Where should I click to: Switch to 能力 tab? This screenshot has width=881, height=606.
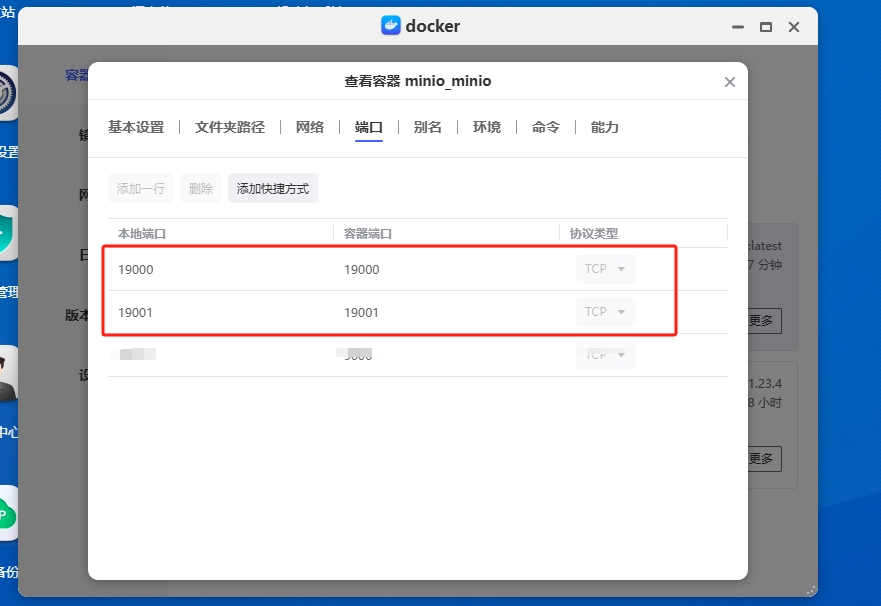[x=605, y=127]
